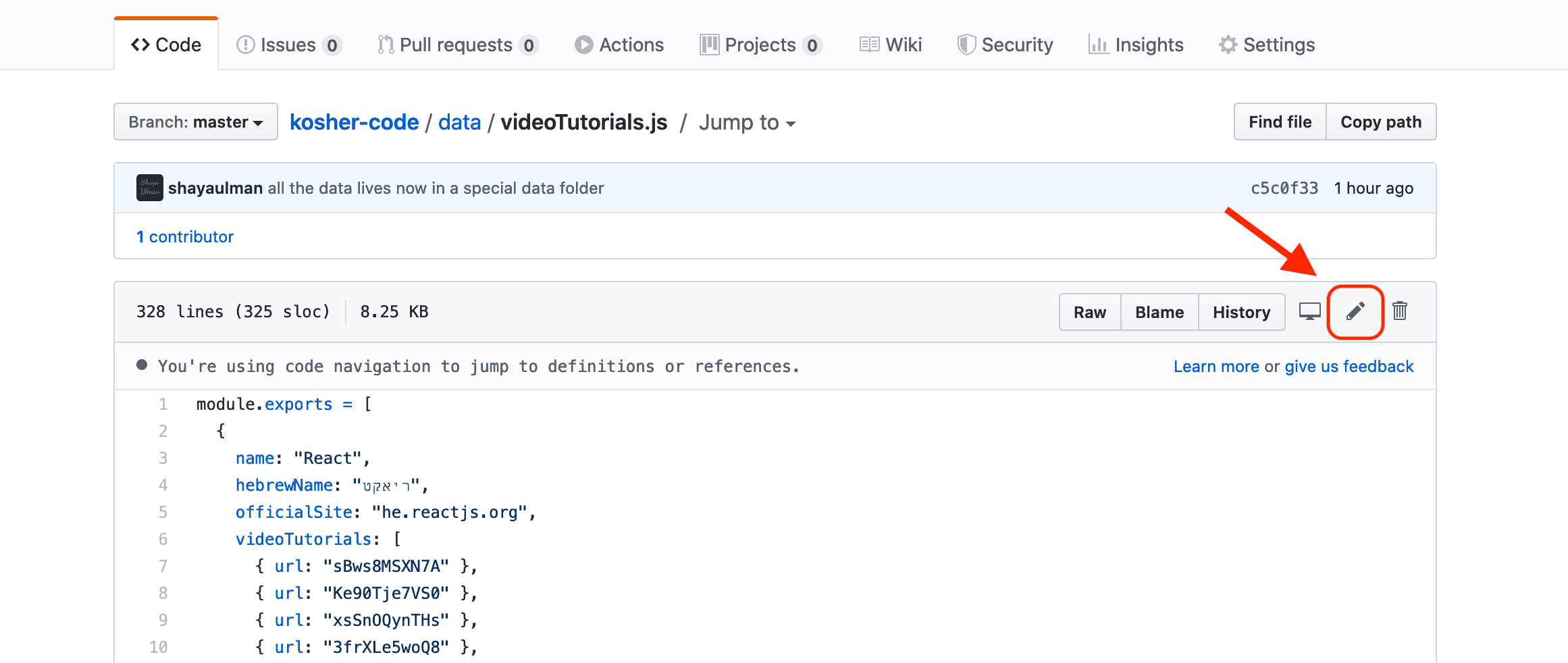View the Insights tab
The height and width of the screenshot is (663, 1568).
point(1136,45)
